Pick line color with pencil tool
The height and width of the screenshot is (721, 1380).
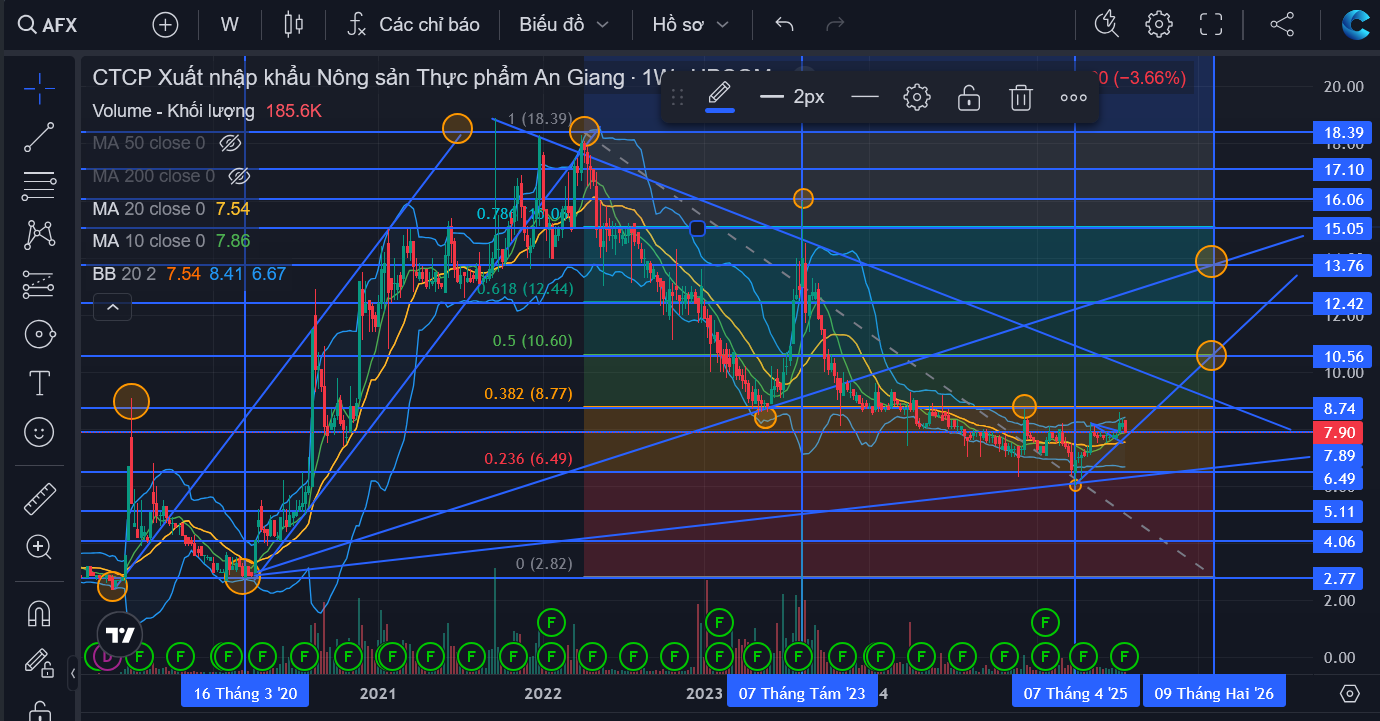[719, 97]
